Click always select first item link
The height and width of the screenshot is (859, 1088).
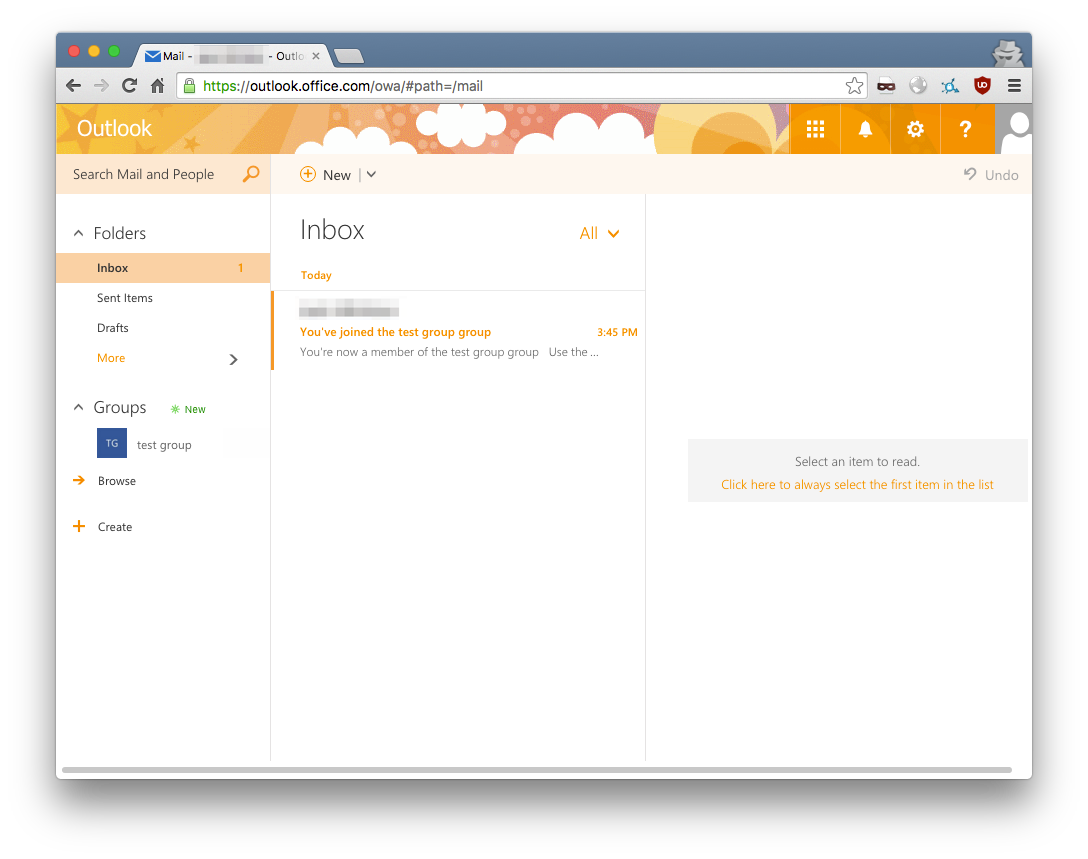(857, 485)
